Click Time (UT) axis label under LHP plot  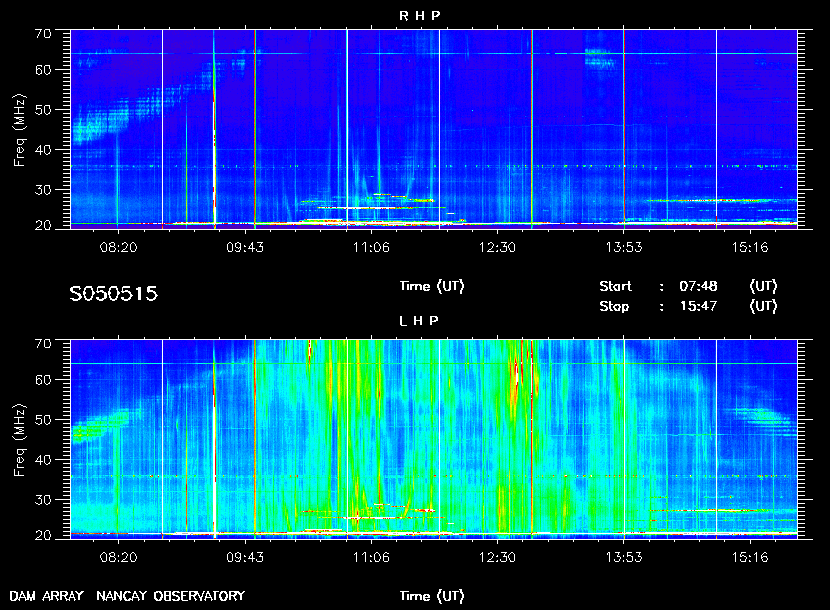click(x=432, y=596)
